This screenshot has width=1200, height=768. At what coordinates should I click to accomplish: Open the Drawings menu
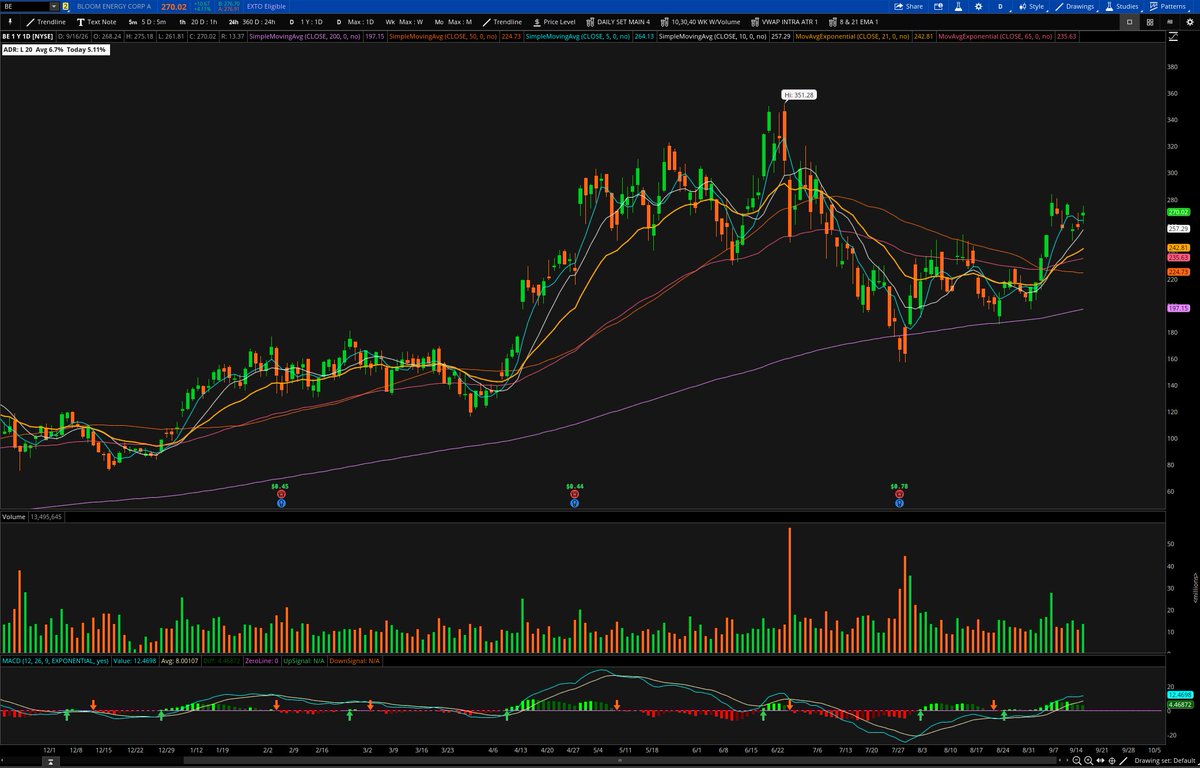1074,6
